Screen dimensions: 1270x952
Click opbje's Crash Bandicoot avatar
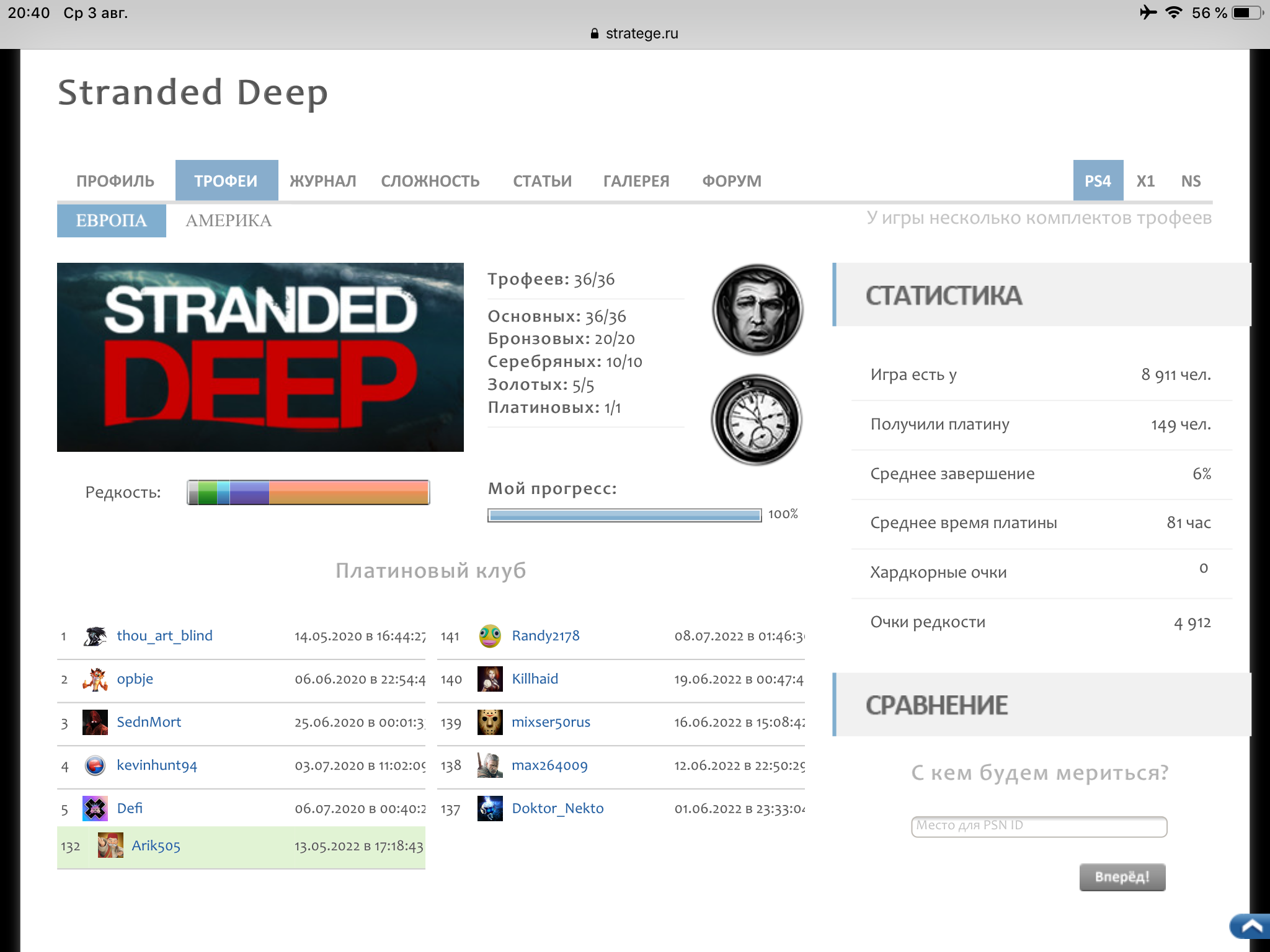95,679
